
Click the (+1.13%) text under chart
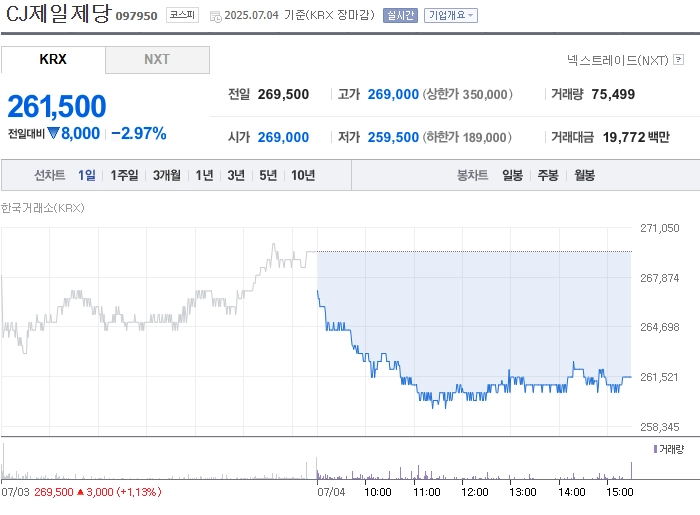pyautogui.click(x=138, y=492)
